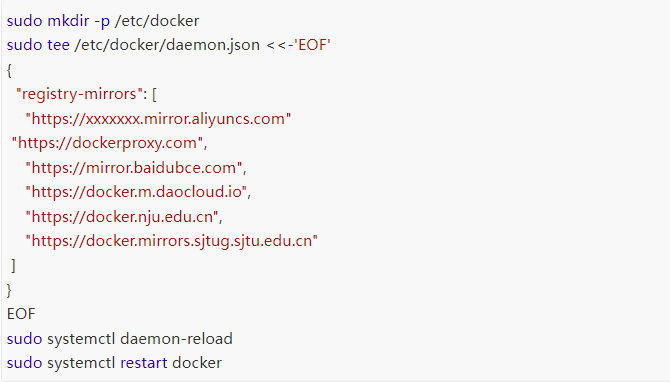
Task: Click 'docker' at end of last line
Action: (x=197, y=363)
